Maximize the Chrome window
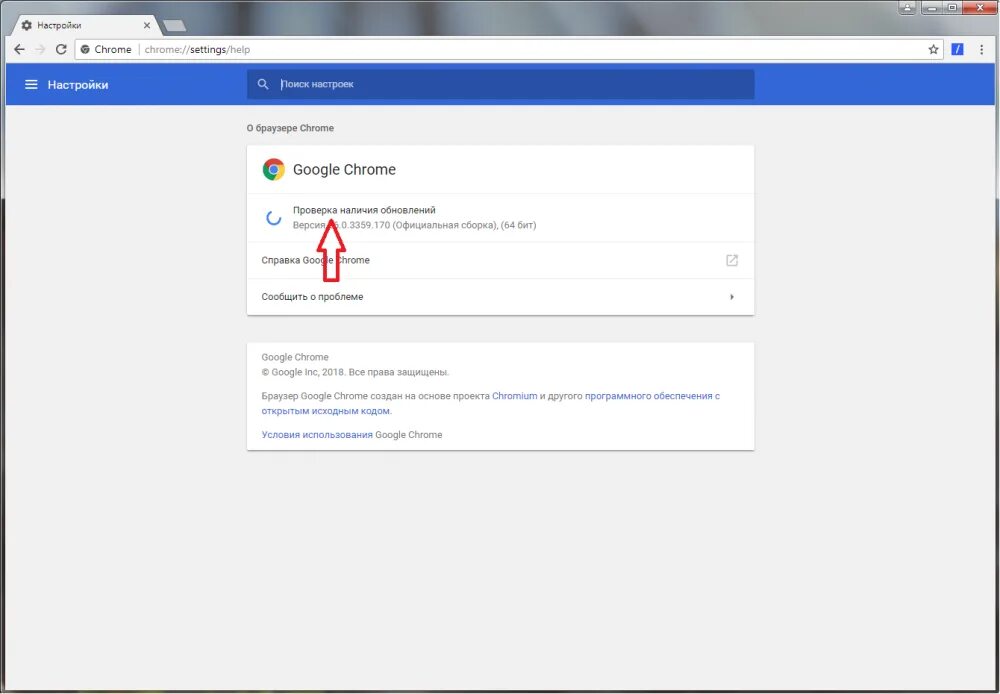1000x694 pixels. pyautogui.click(x=953, y=8)
